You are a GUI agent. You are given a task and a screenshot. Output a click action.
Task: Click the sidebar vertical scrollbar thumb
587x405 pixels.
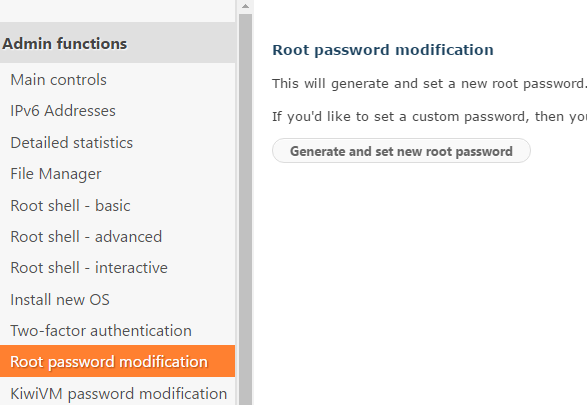point(246,210)
